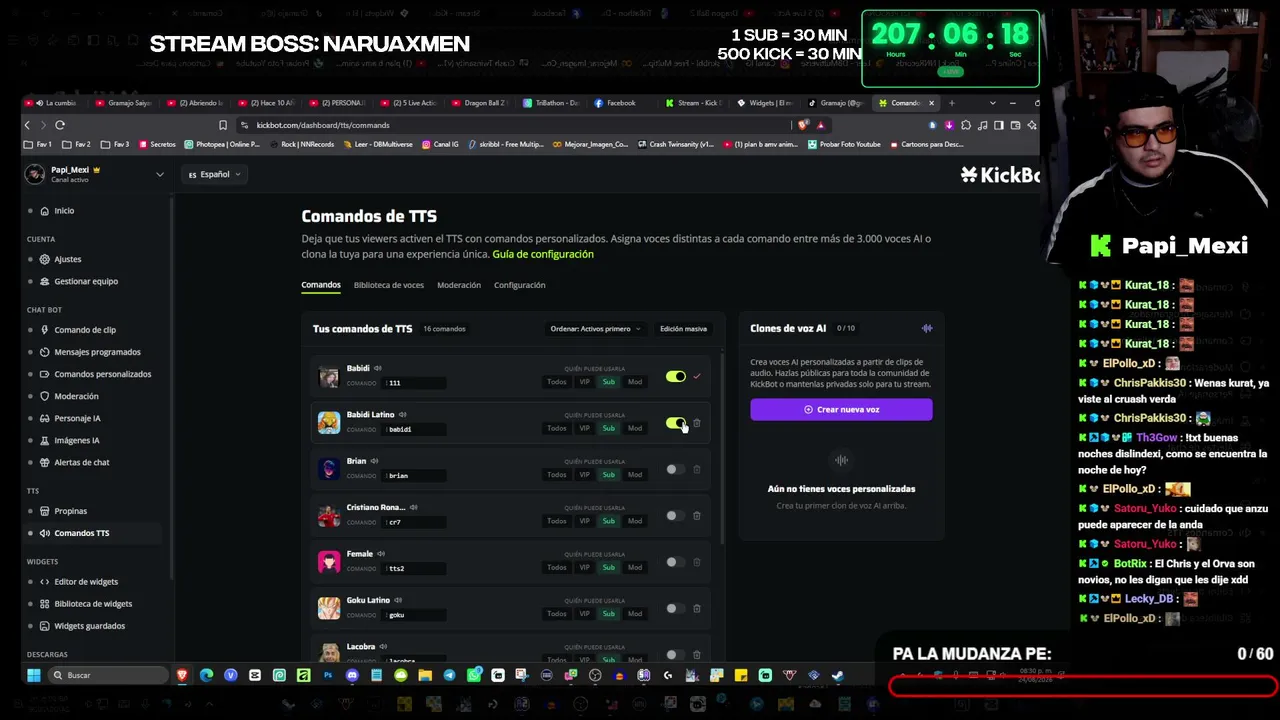
Task: Delete the Cristiano Ronaldo command trash icon
Action: coord(697,516)
